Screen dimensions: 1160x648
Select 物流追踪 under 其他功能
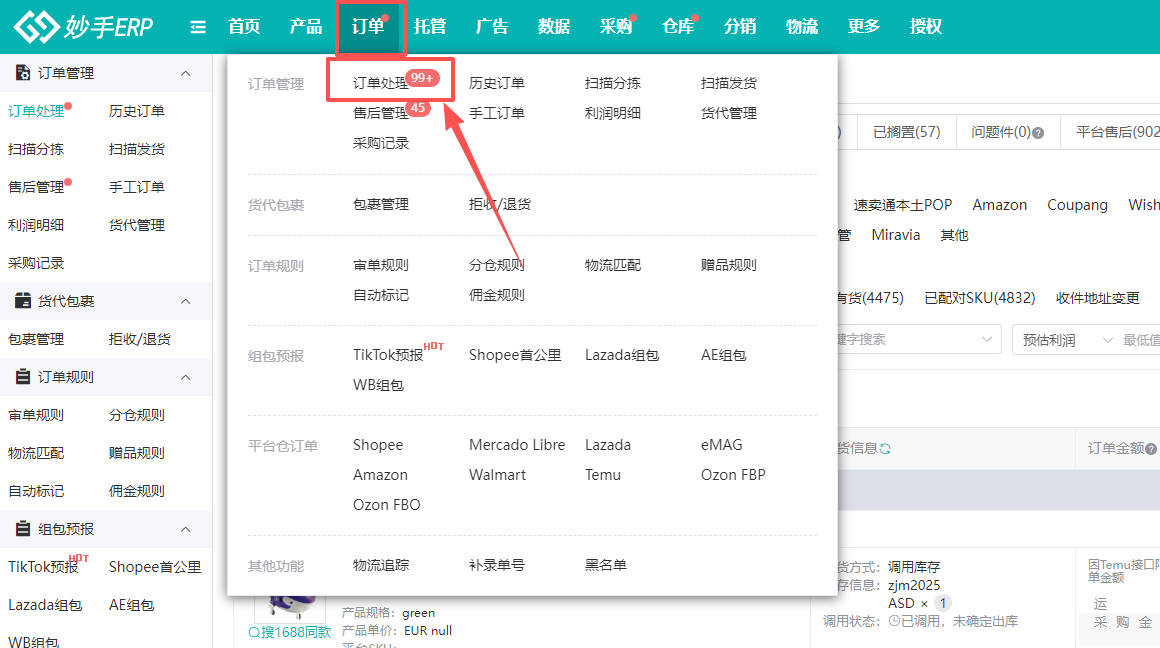point(381,565)
